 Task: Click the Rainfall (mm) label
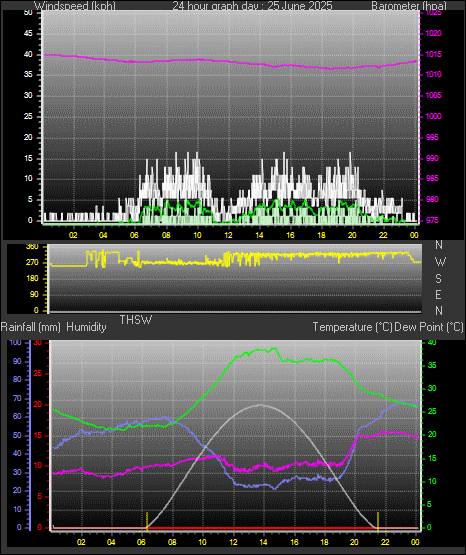[31, 327]
